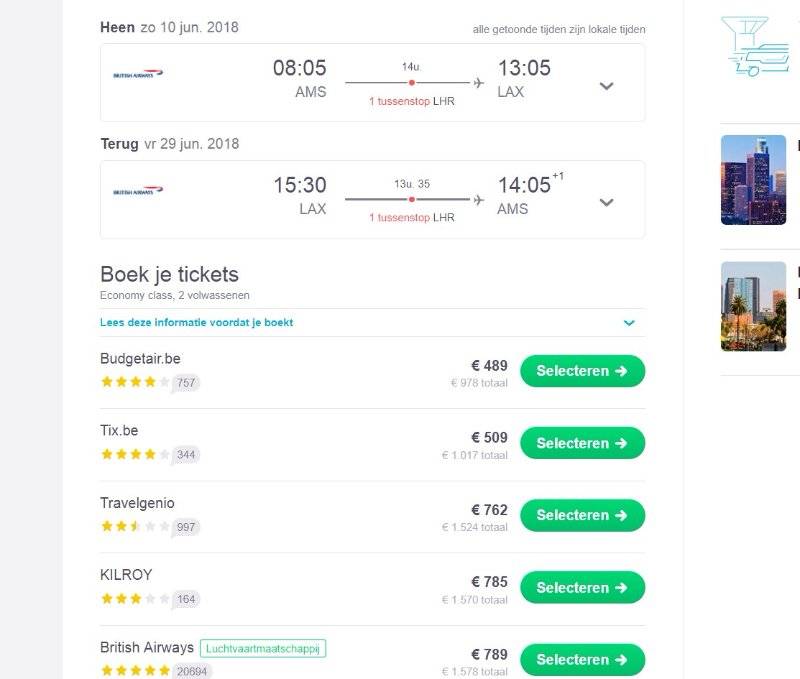
Task: Expand the 'Lees deze informatie' section chevron
Action: (629, 323)
